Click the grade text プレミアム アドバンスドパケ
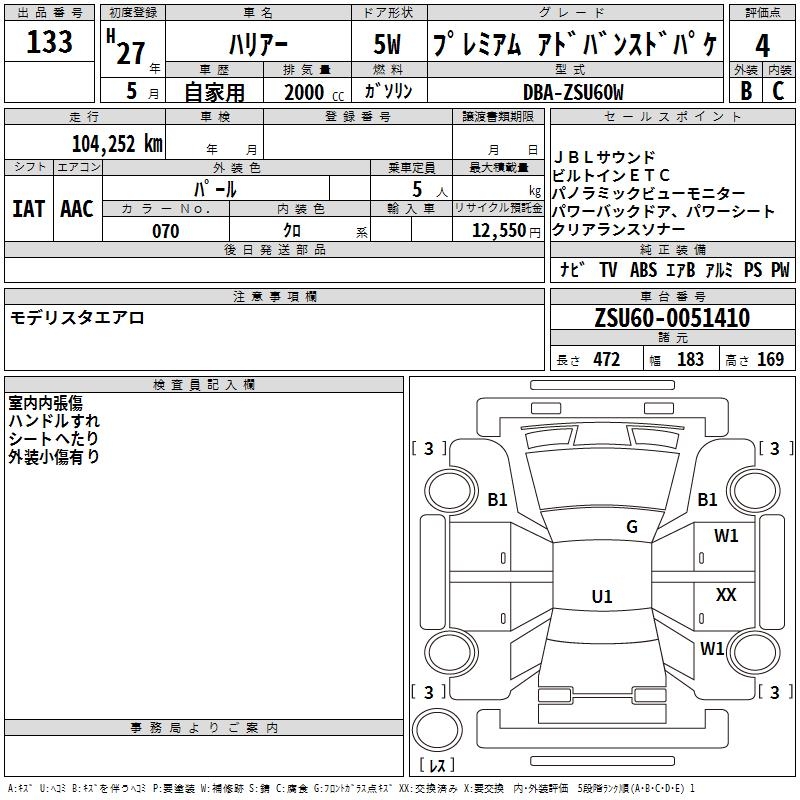Image resolution: width=800 pixels, height=800 pixels. pos(575,44)
